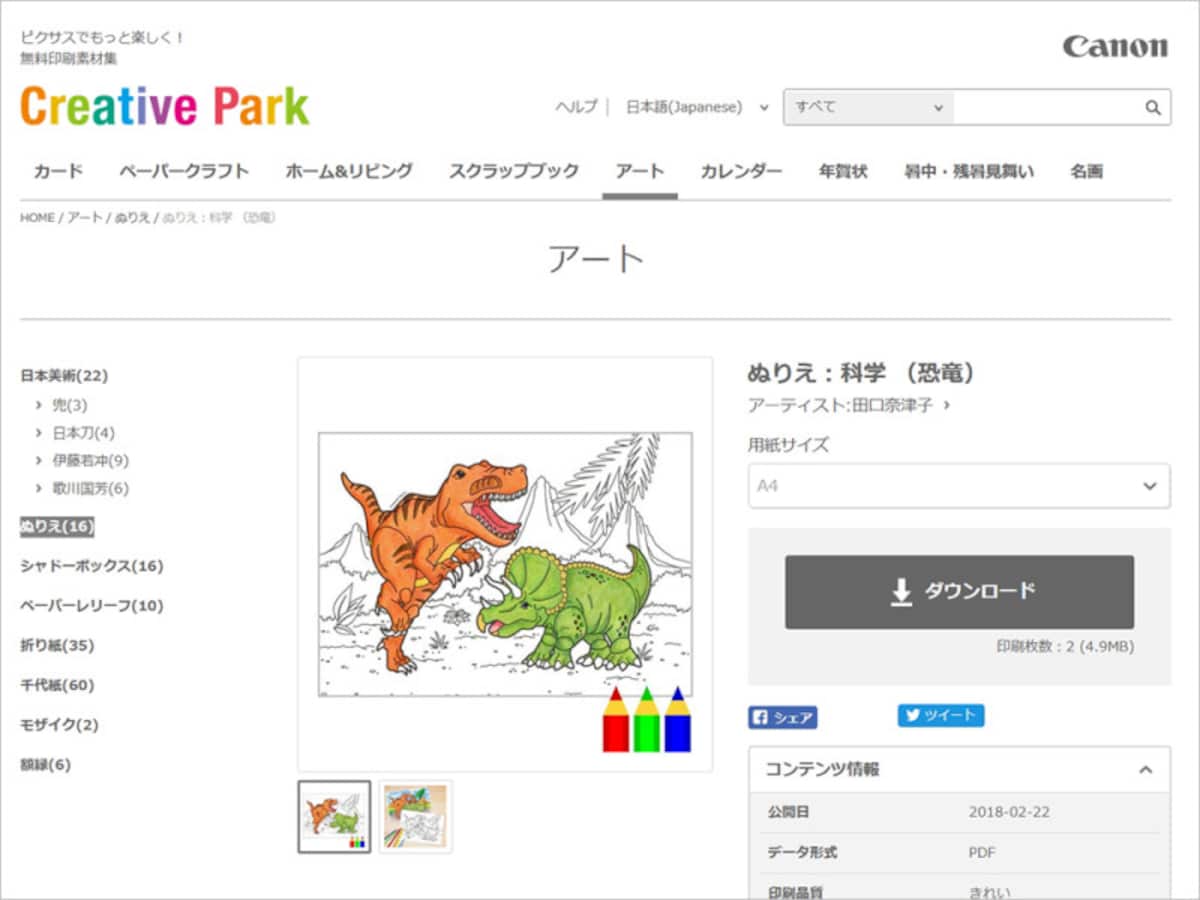Open the artist 田口奈津子 link
This screenshot has width=1200, height=900.
pyautogui.click(x=892, y=405)
